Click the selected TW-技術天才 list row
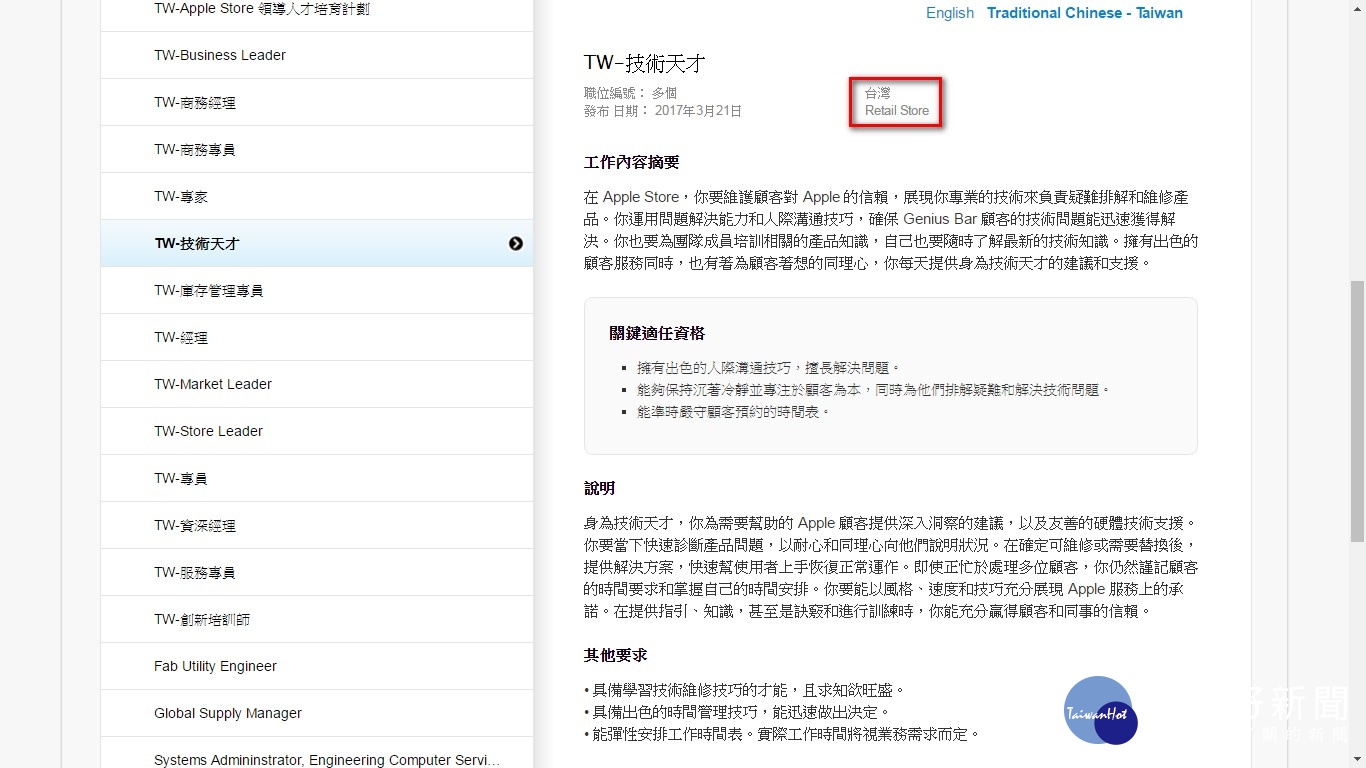Viewport: 1366px width, 768px height. click(316, 243)
